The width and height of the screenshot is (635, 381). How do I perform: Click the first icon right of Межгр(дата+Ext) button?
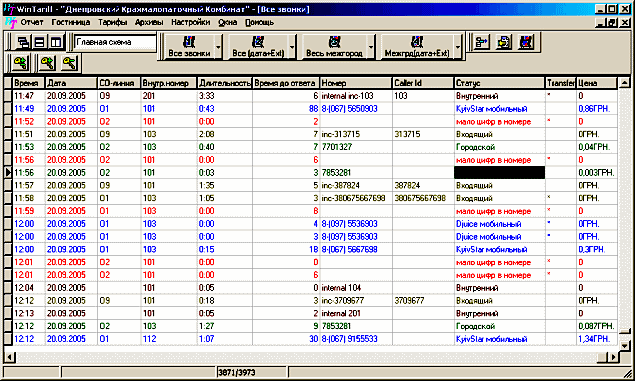tap(482, 42)
